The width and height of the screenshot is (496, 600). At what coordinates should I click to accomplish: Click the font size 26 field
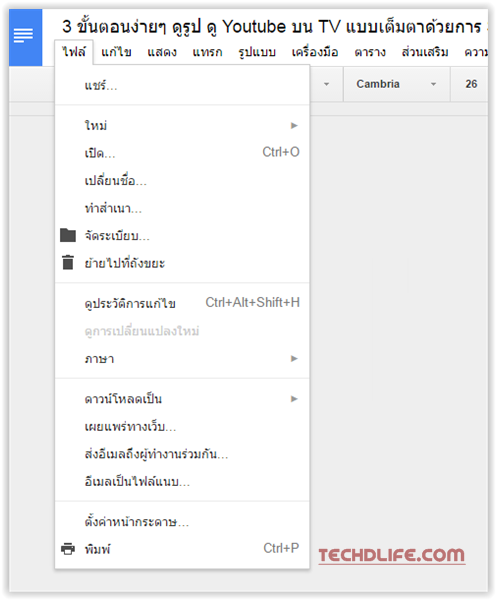pos(471,84)
